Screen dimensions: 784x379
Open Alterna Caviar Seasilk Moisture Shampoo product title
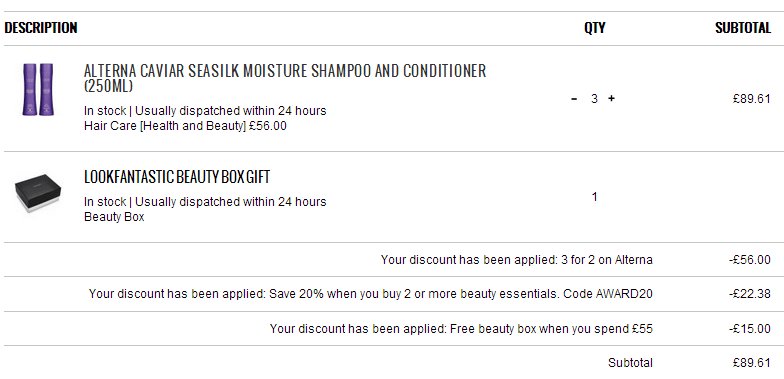tap(285, 78)
